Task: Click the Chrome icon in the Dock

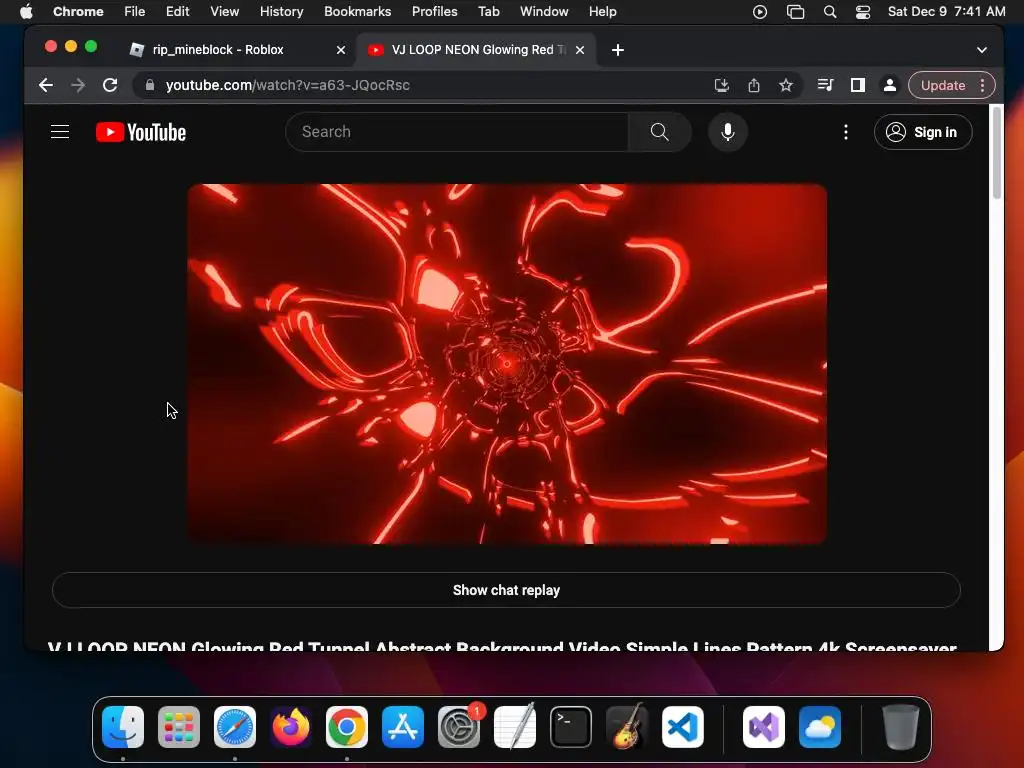Action: [347, 727]
